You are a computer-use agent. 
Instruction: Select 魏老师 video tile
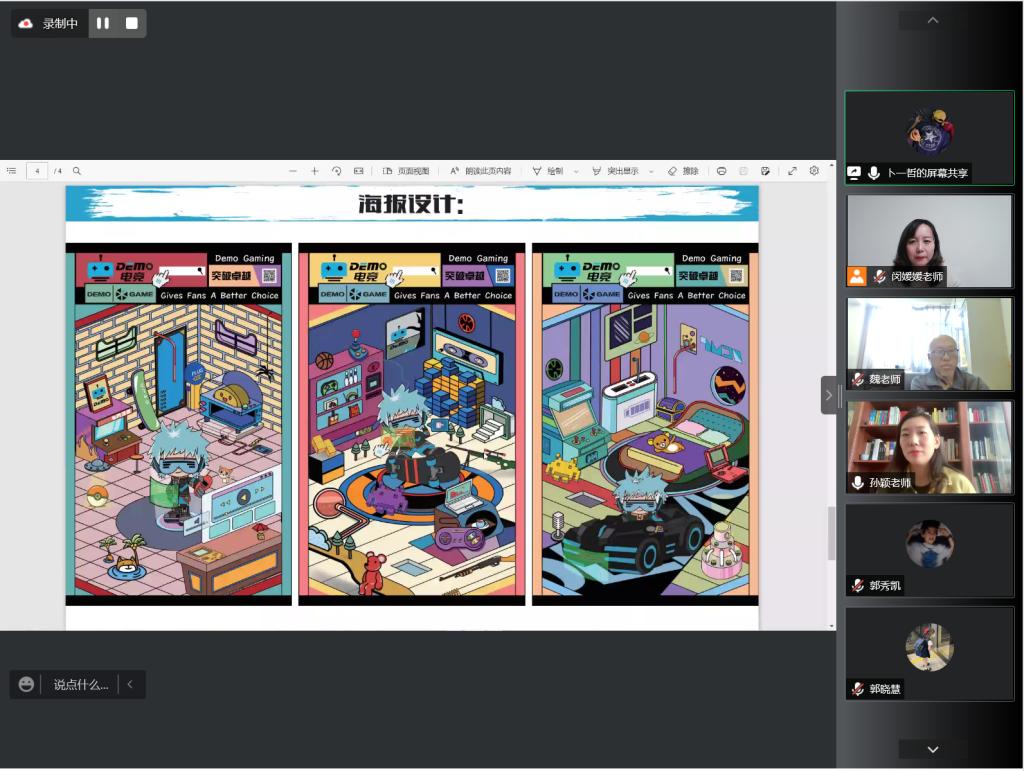pos(929,344)
